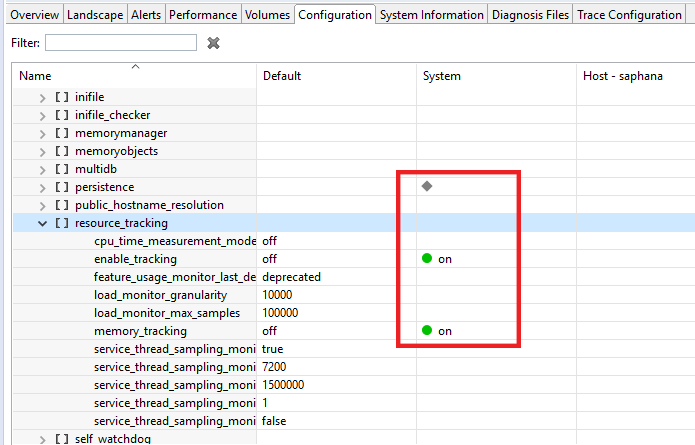This screenshot has width=695, height=445.
Task: Click the green status icon for memory_tracking
Action: tap(427, 331)
